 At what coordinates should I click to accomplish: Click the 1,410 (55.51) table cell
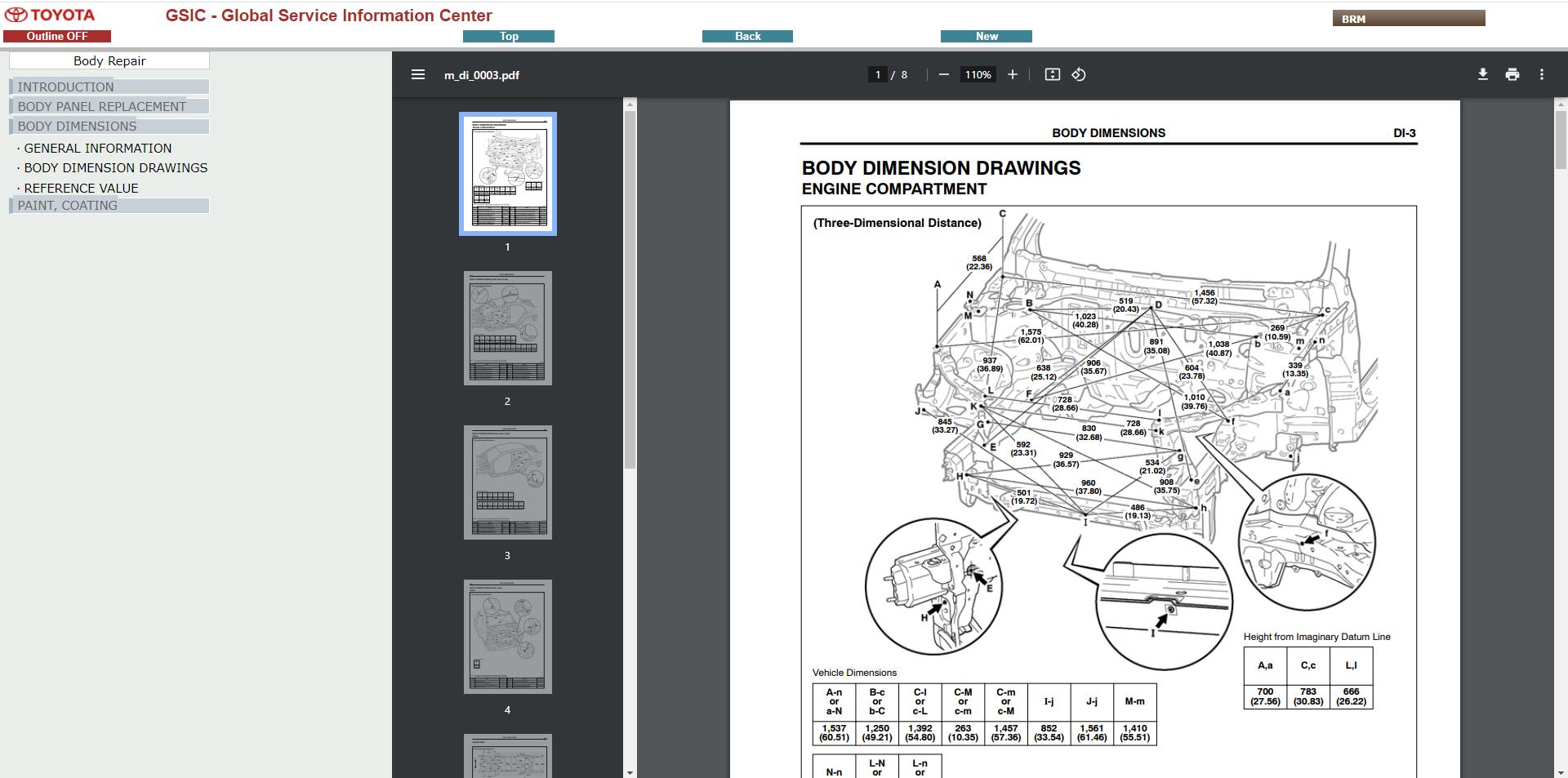1134,733
